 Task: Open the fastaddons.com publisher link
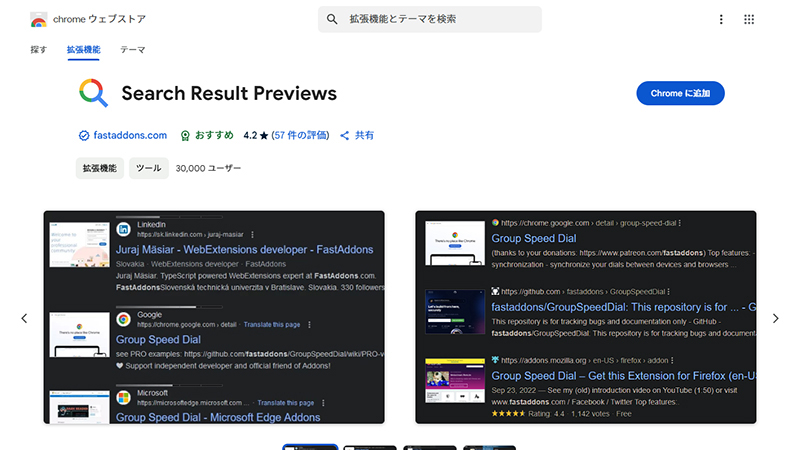(x=130, y=135)
